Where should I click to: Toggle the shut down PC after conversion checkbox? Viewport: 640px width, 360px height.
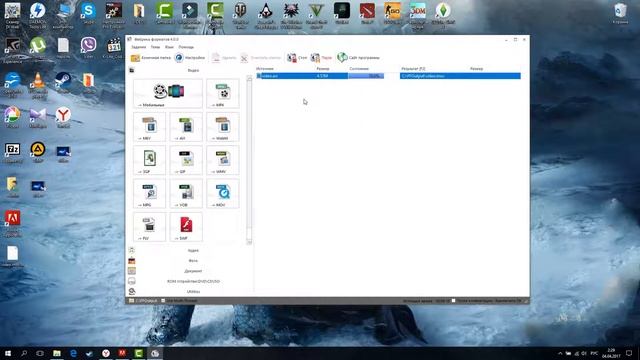click(x=453, y=301)
